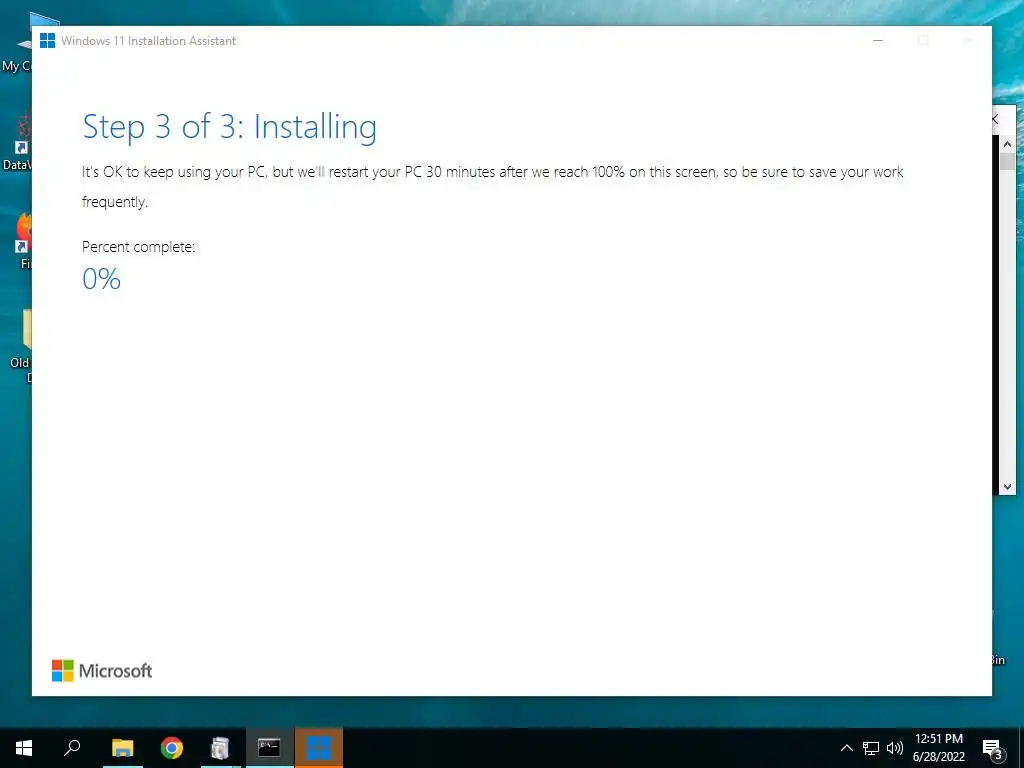
Task: Open the server manager taskbar icon
Action: [x=221, y=748]
